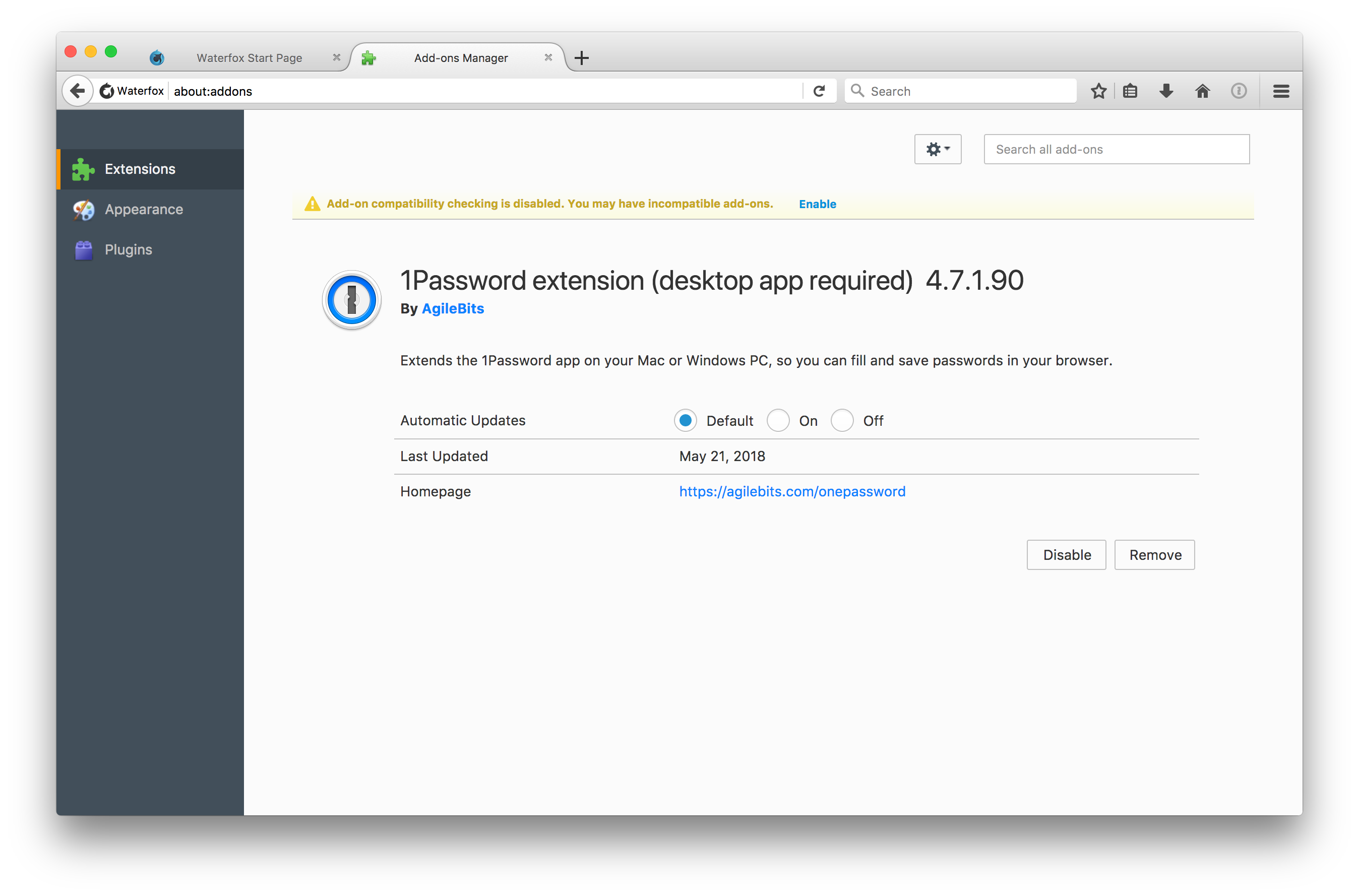Open the Downloads panel
Screen dimensions: 1359x896
point(1166,90)
